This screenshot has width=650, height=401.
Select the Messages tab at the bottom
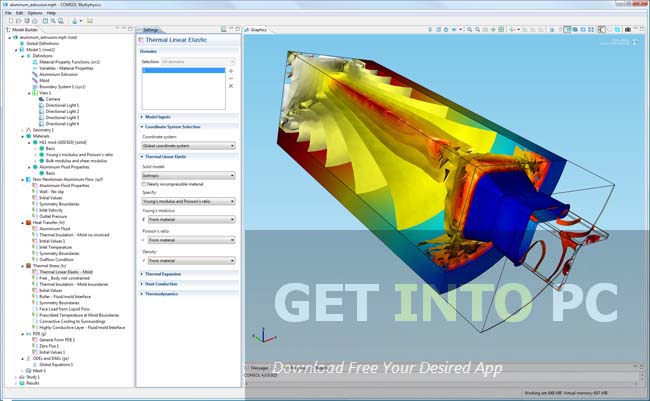pyautogui.click(x=258, y=368)
